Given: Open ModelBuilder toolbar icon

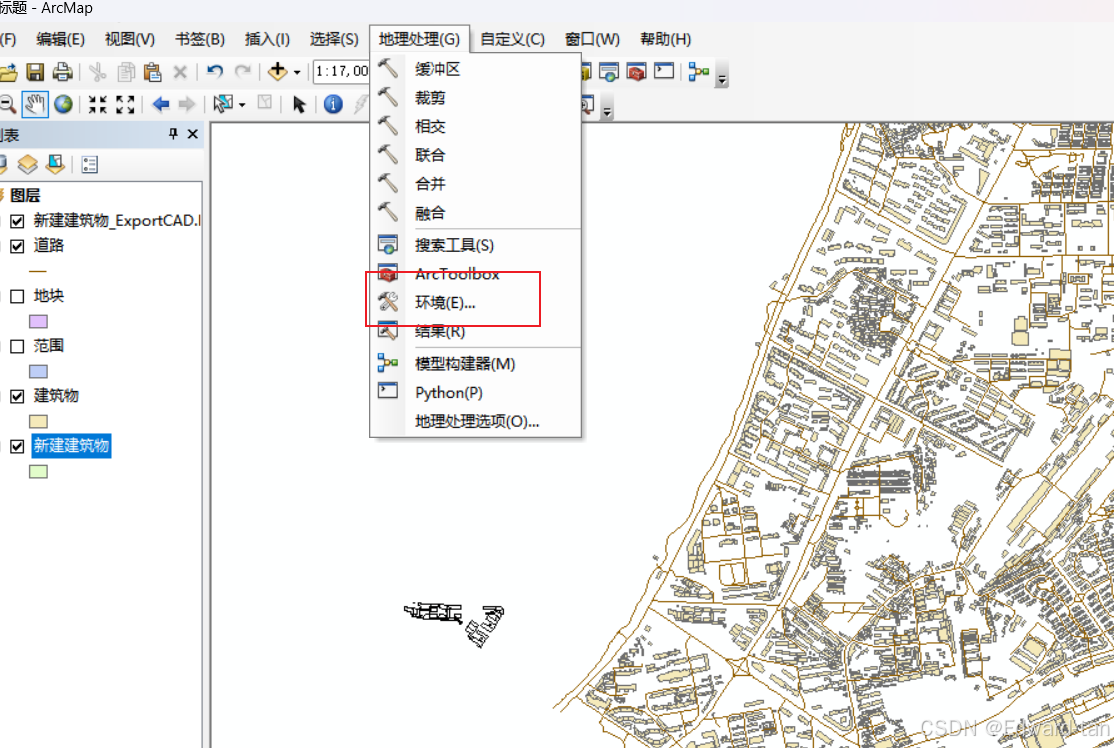Looking at the screenshot, I should tap(699, 71).
